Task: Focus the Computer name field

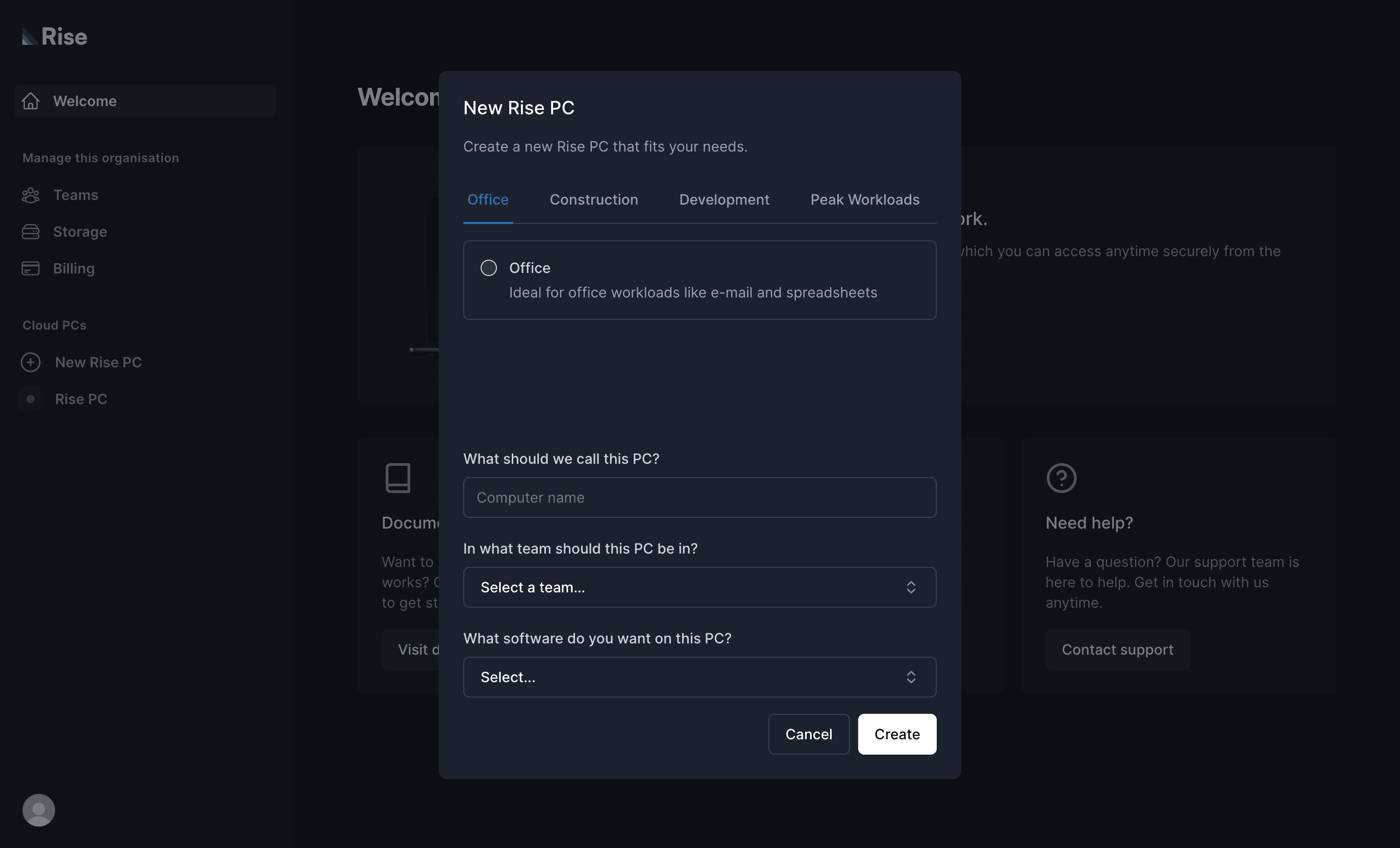Action: [699, 497]
